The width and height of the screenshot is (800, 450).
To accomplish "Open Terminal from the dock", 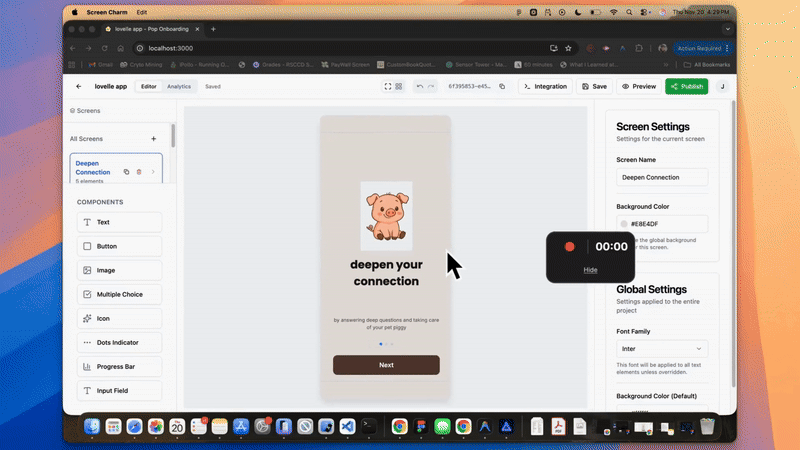I will [x=369, y=427].
